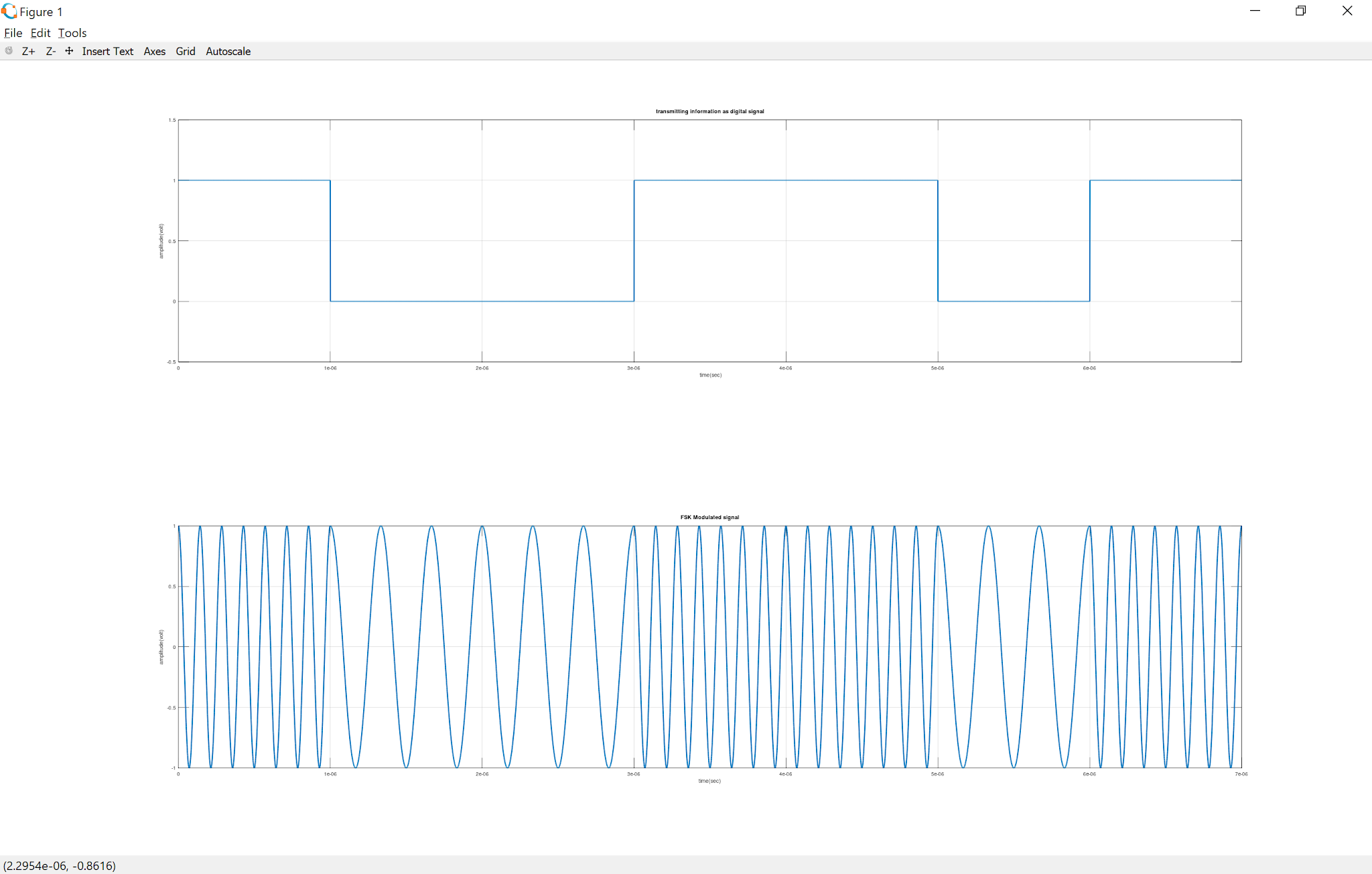Open the Edit menu

(x=40, y=33)
